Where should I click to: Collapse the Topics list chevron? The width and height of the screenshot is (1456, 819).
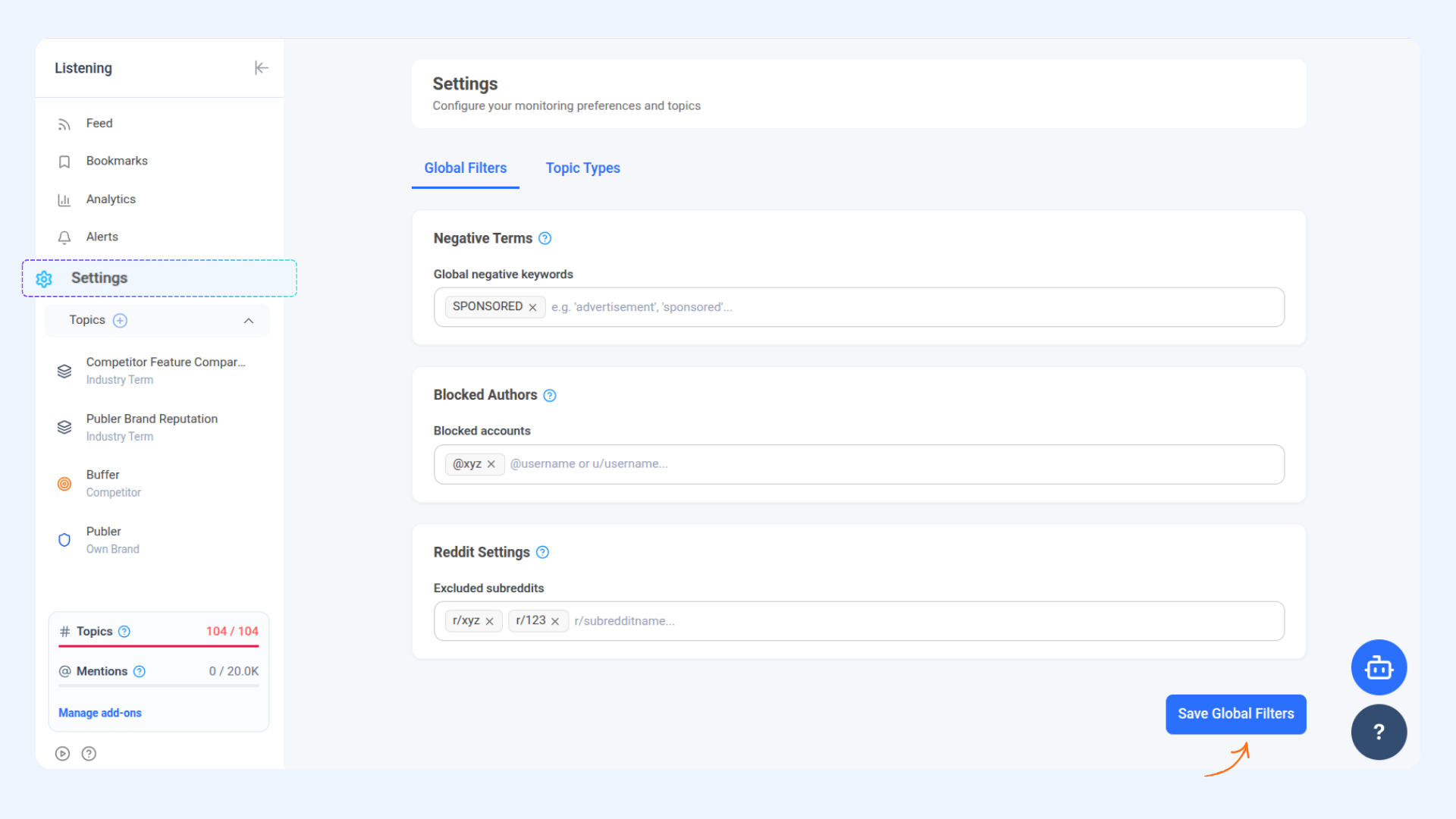click(249, 321)
